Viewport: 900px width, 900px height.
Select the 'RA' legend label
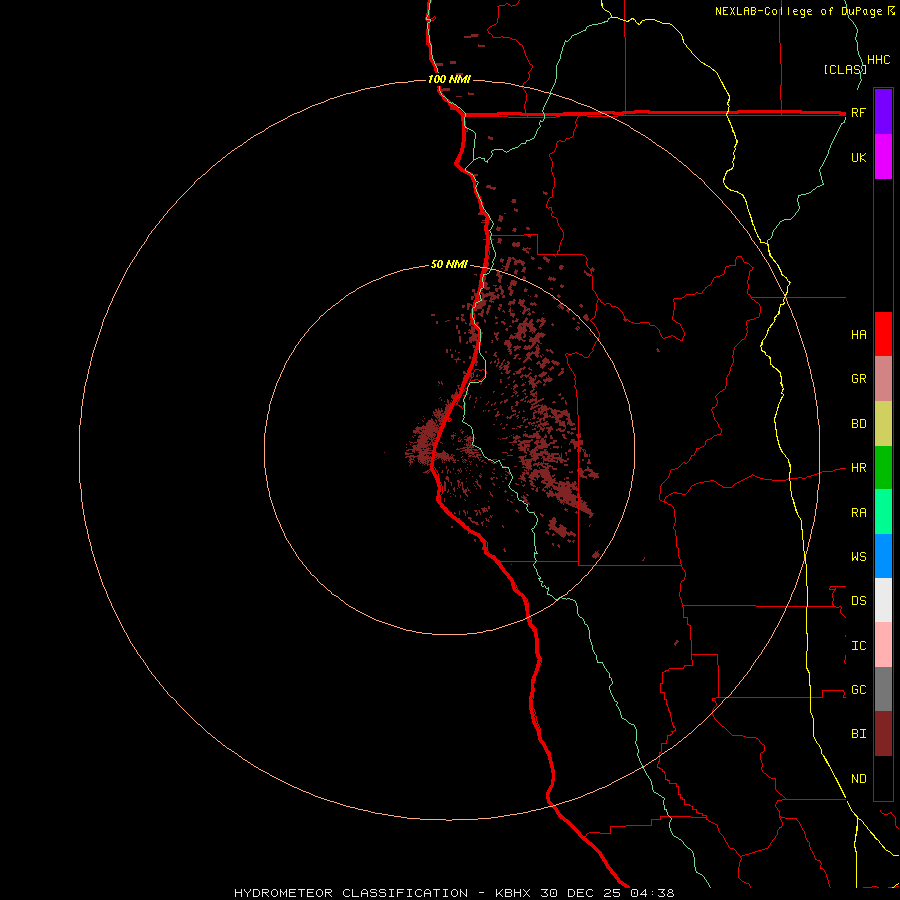pyautogui.click(x=858, y=512)
